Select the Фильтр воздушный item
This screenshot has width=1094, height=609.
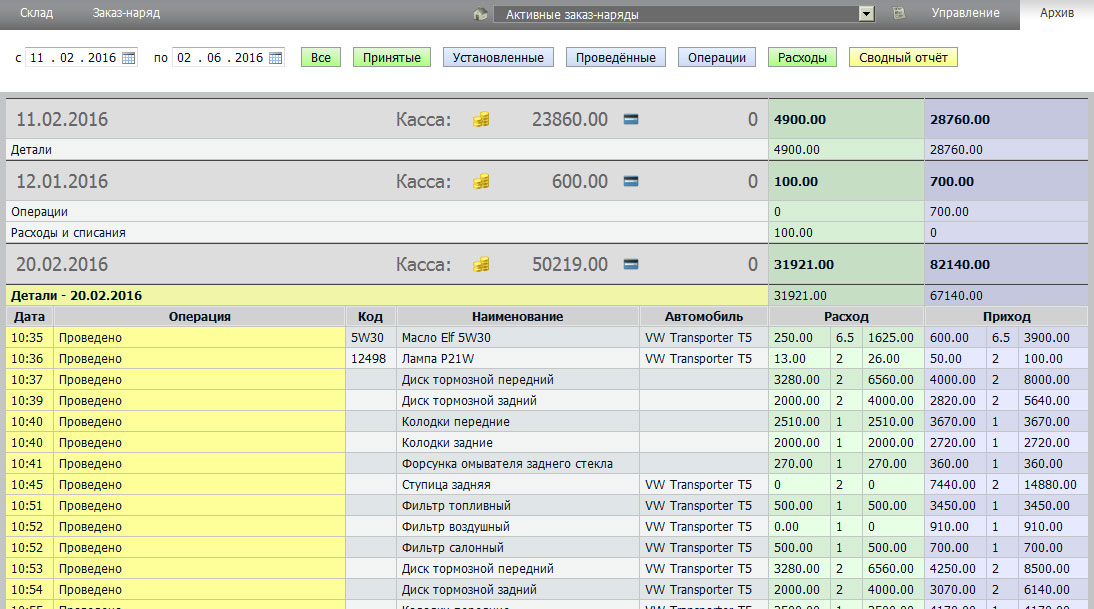tap(455, 526)
